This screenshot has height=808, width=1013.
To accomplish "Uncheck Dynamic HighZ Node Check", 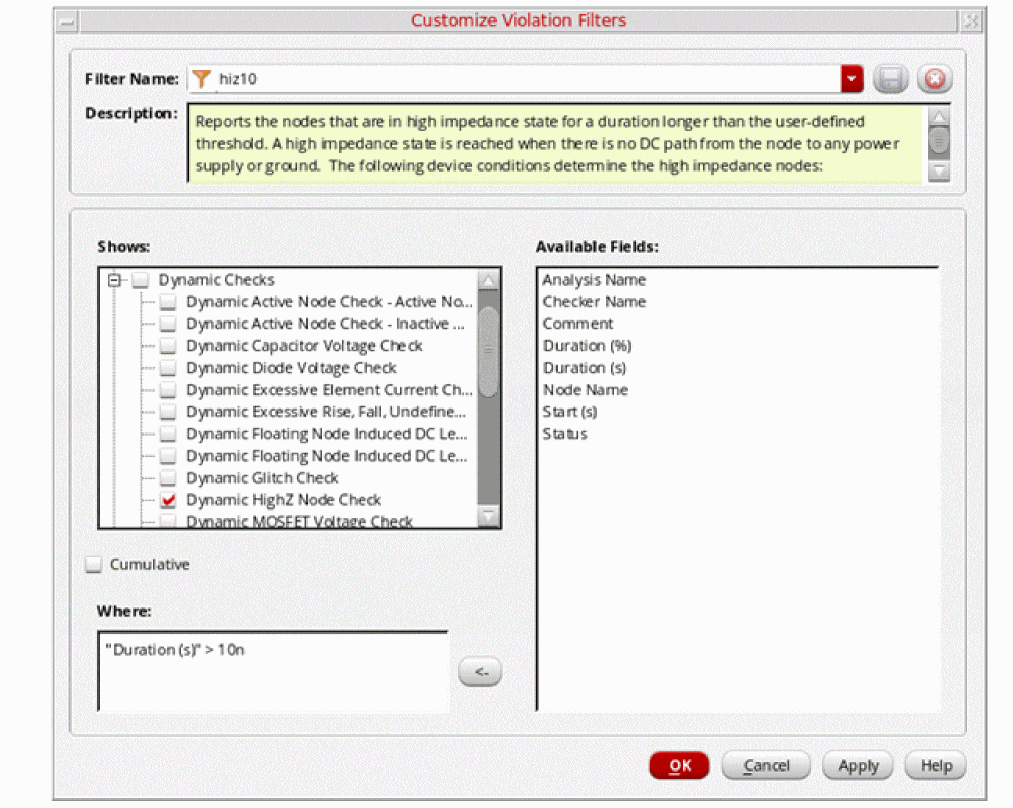I will pos(168,500).
